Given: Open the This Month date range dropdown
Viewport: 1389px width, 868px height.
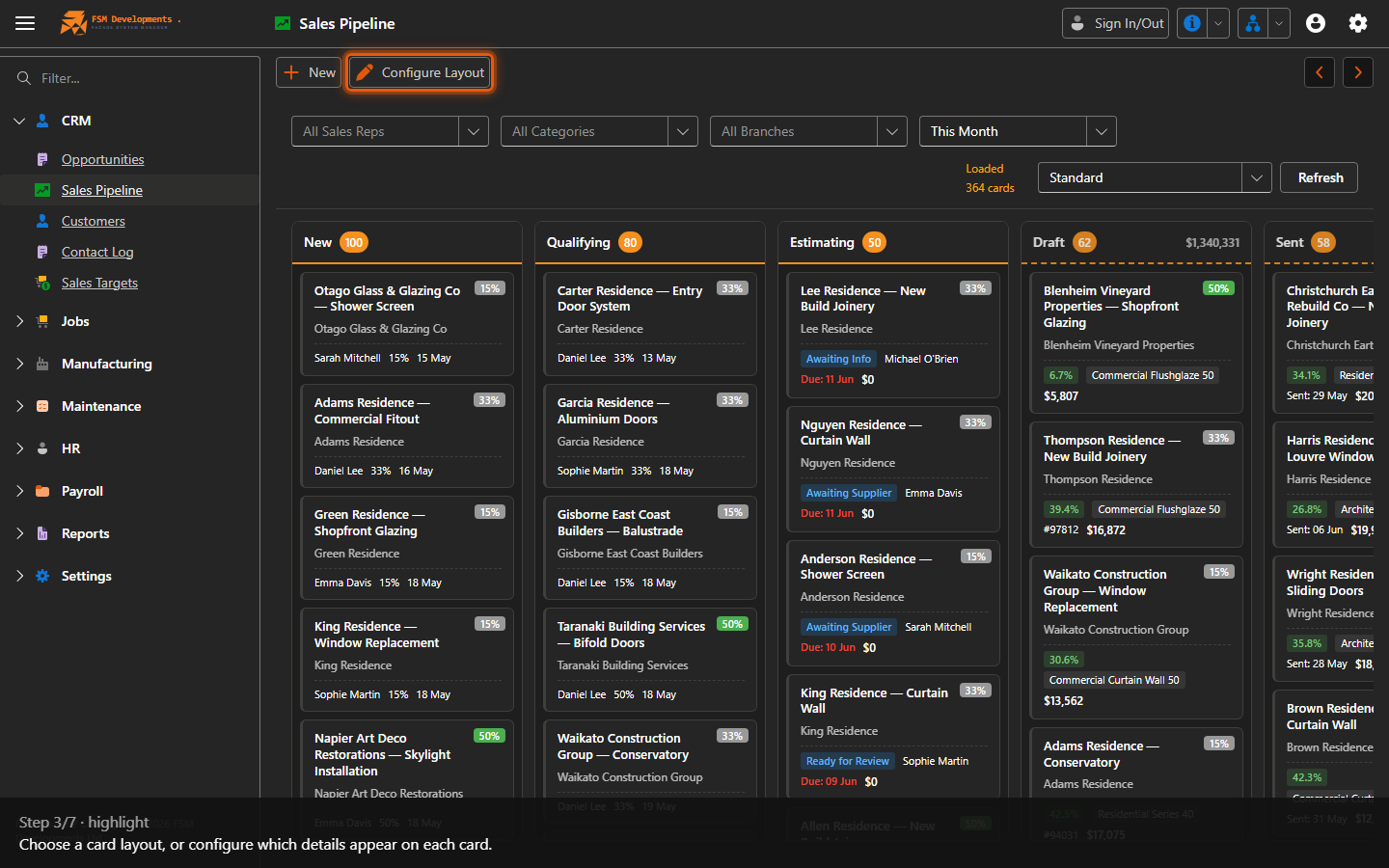Looking at the screenshot, I should pos(1018,131).
